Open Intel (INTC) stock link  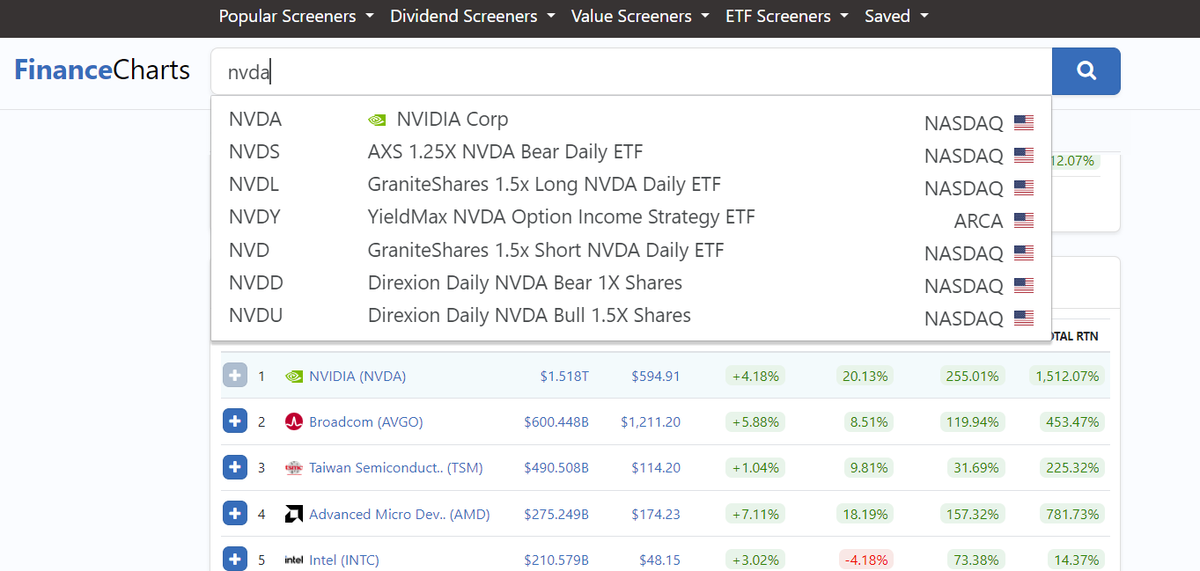pos(344,560)
